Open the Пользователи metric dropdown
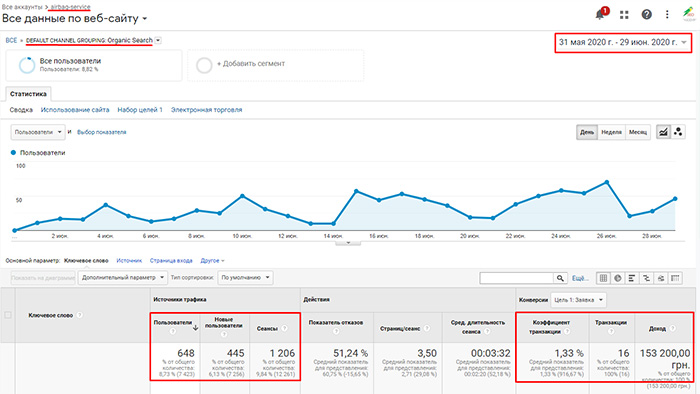 (38, 132)
